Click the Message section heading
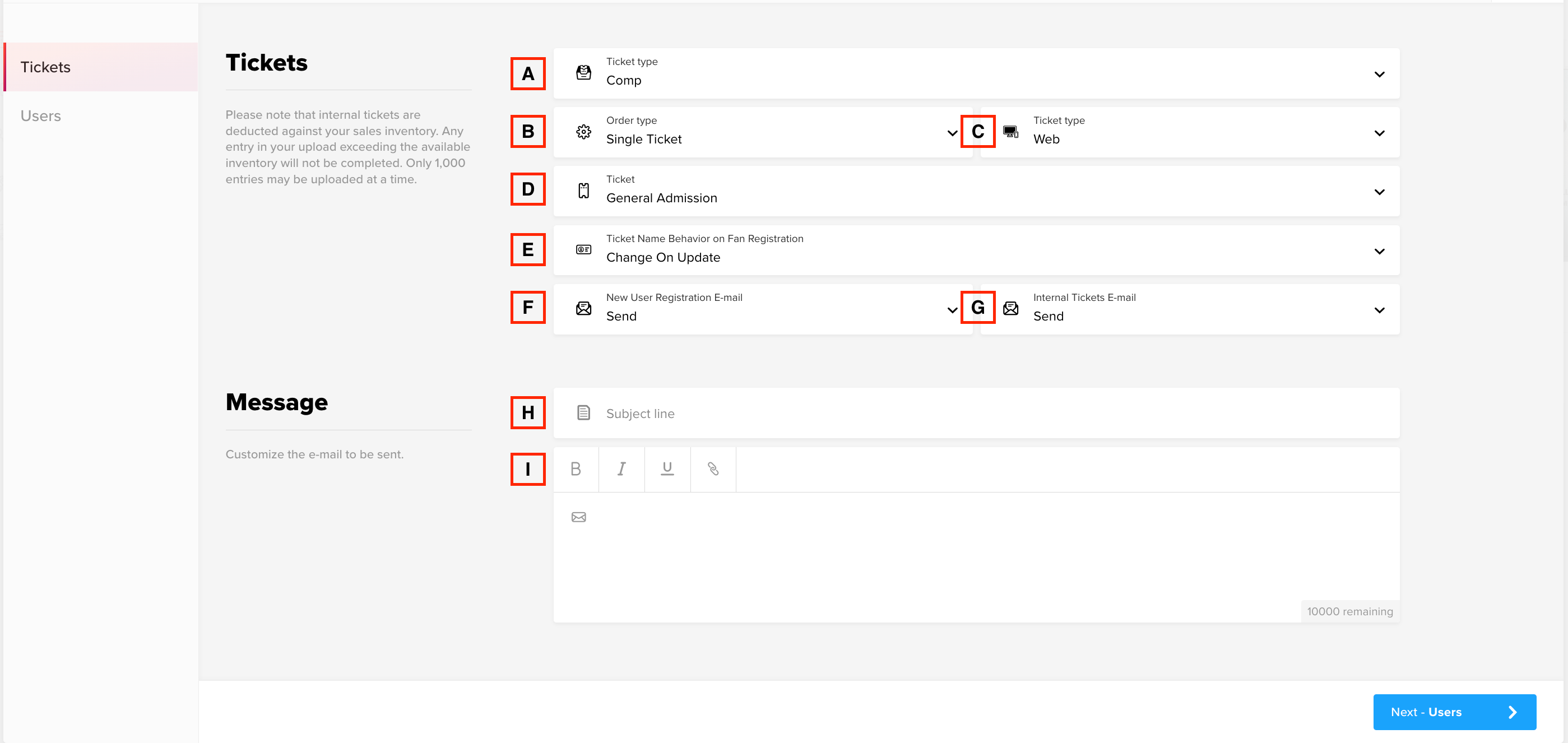The height and width of the screenshot is (743, 1568). (x=276, y=402)
